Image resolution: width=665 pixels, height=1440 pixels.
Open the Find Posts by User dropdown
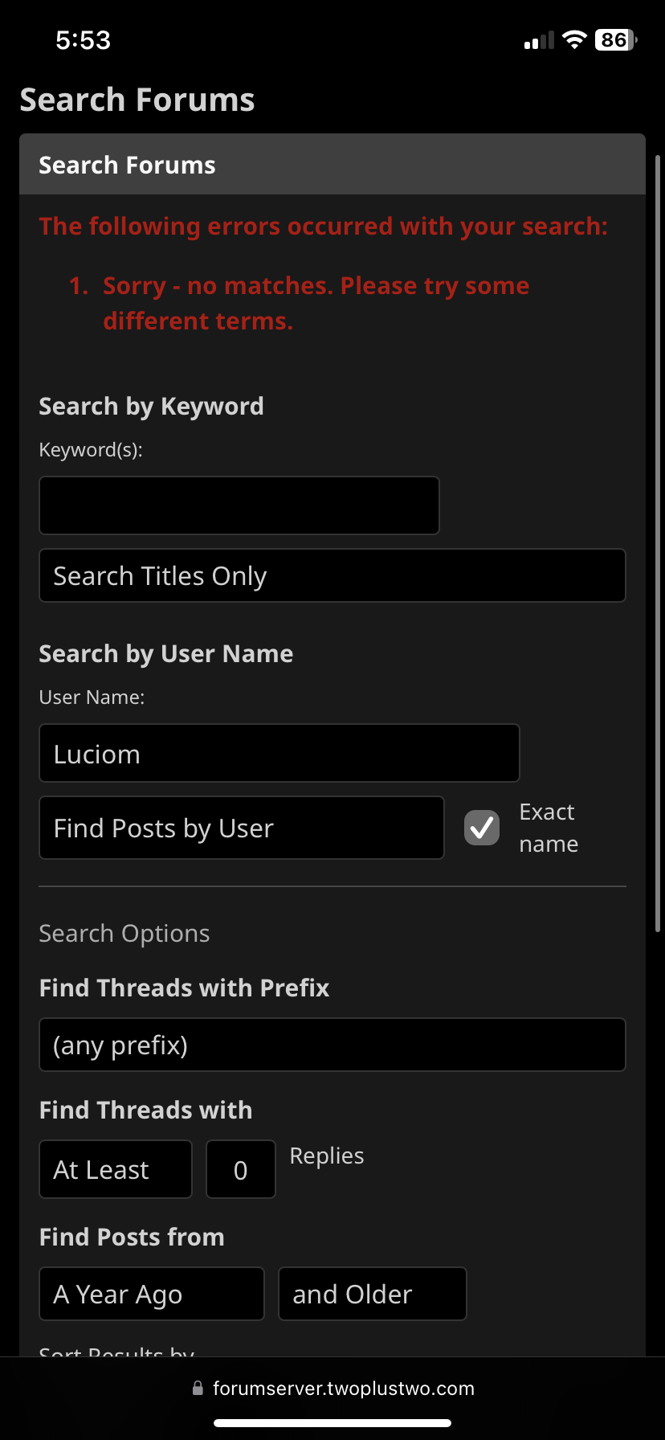coord(241,828)
